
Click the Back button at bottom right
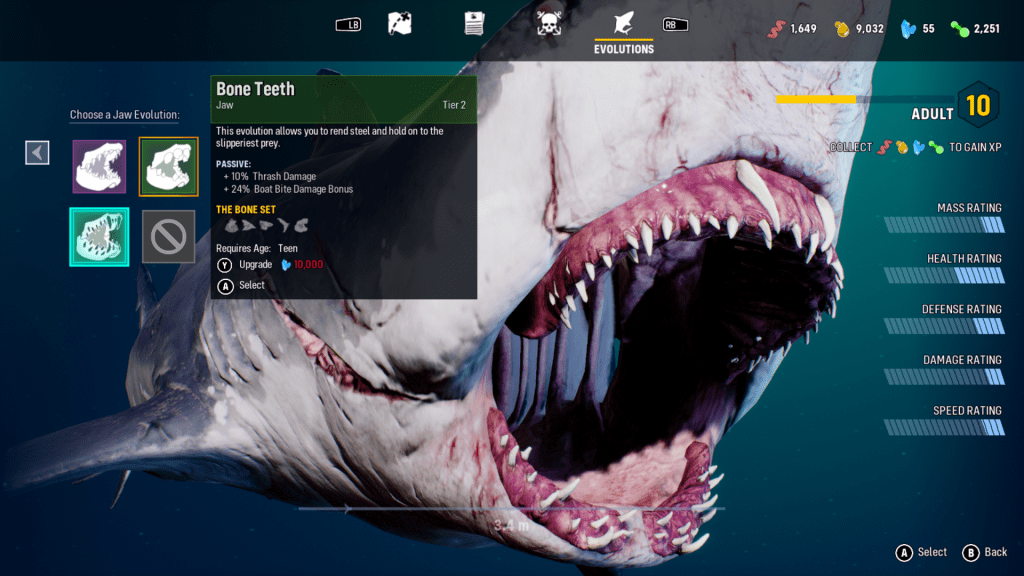(x=984, y=552)
